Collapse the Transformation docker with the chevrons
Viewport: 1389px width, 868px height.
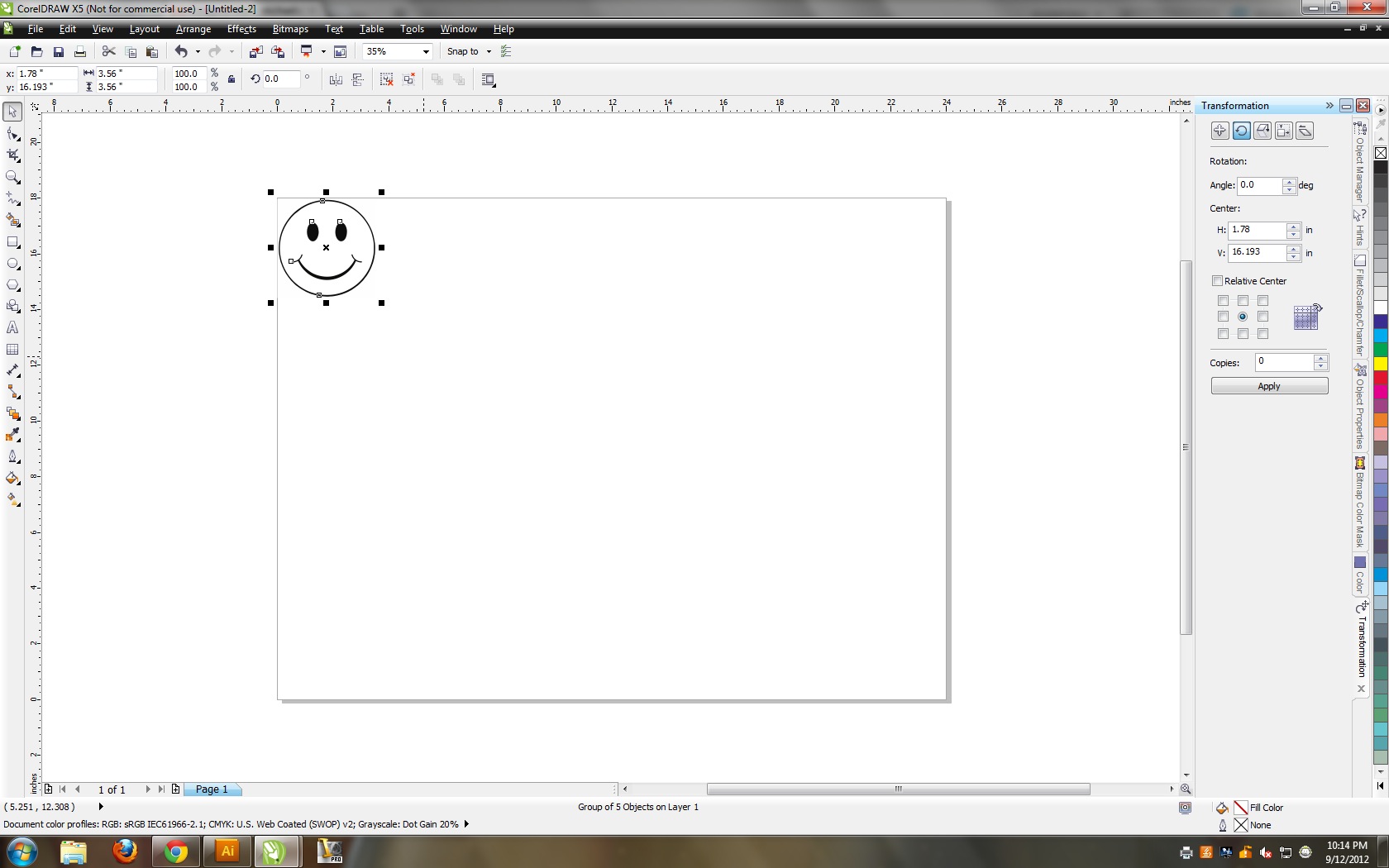pos(1329,106)
